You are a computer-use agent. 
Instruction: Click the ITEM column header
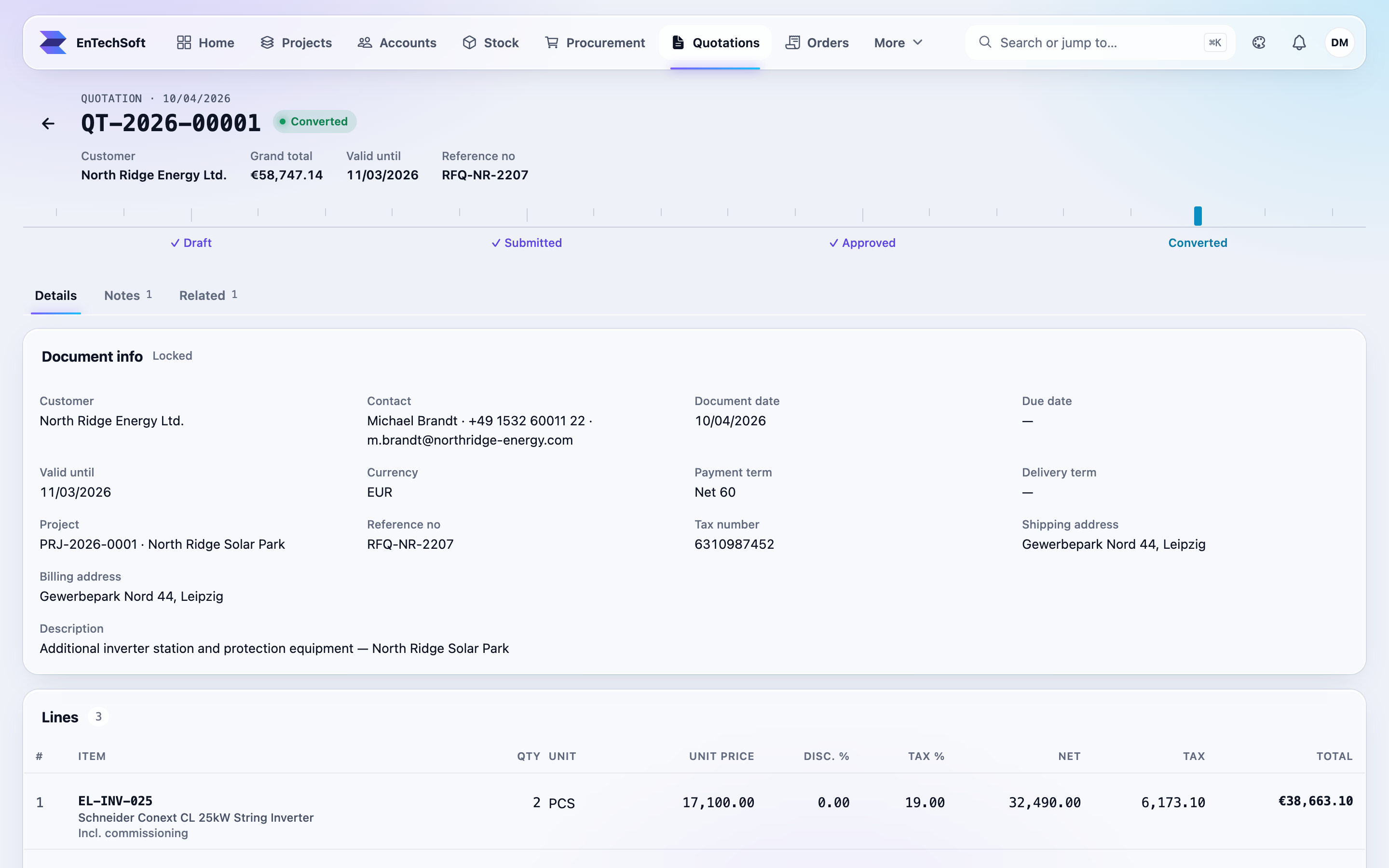(x=92, y=757)
